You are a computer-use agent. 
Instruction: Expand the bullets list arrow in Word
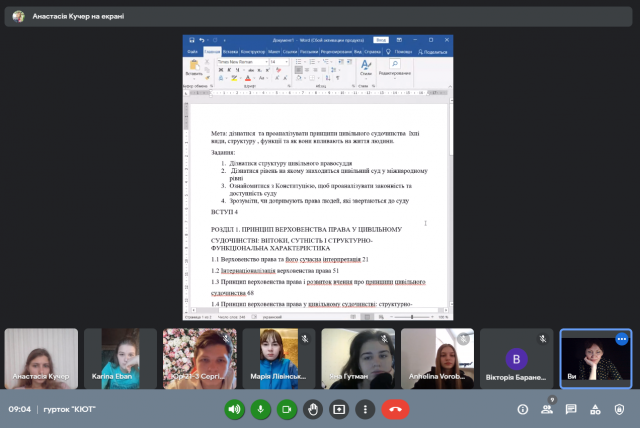click(305, 62)
